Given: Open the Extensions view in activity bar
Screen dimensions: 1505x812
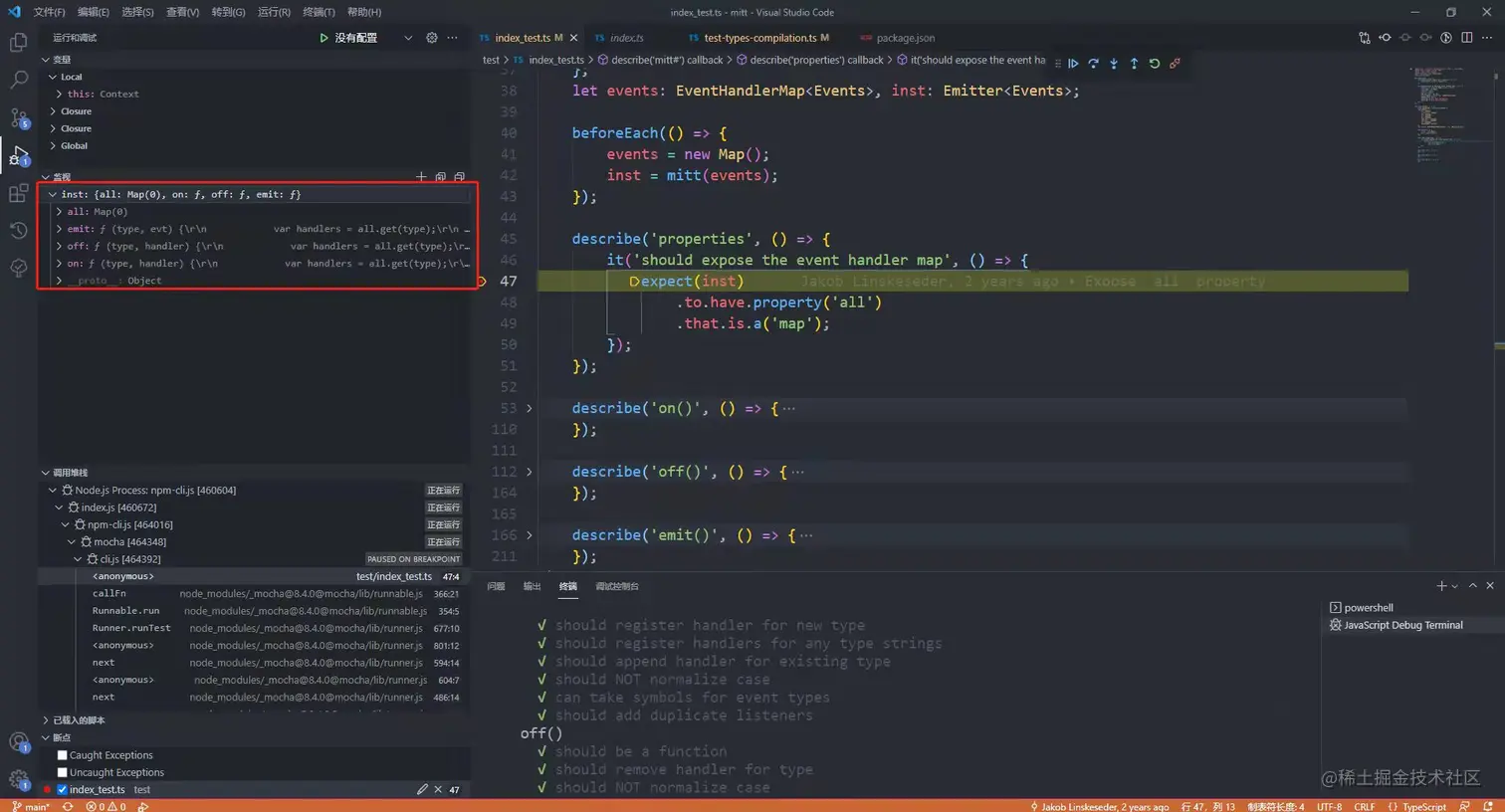Looking at the screenshot, I should 19,193.
